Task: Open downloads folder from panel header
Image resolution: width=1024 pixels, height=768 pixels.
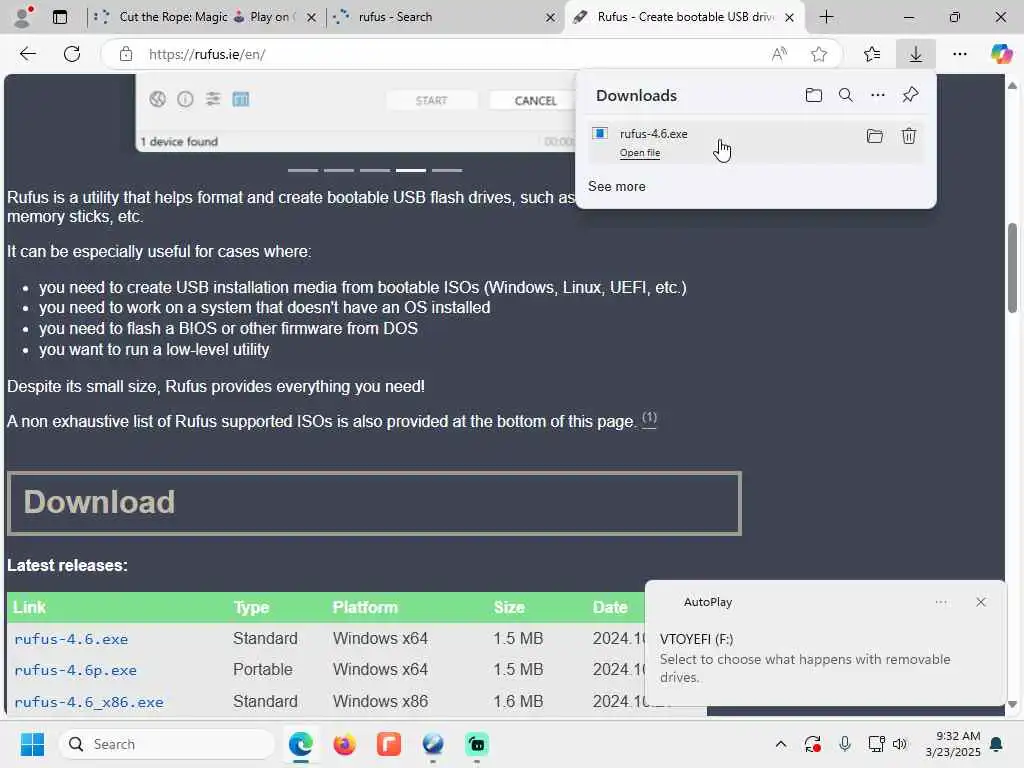Action: coord(814,95)
